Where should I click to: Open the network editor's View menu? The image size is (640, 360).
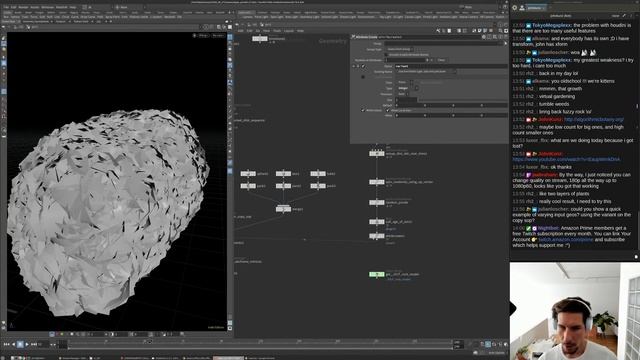coord(266,31)
